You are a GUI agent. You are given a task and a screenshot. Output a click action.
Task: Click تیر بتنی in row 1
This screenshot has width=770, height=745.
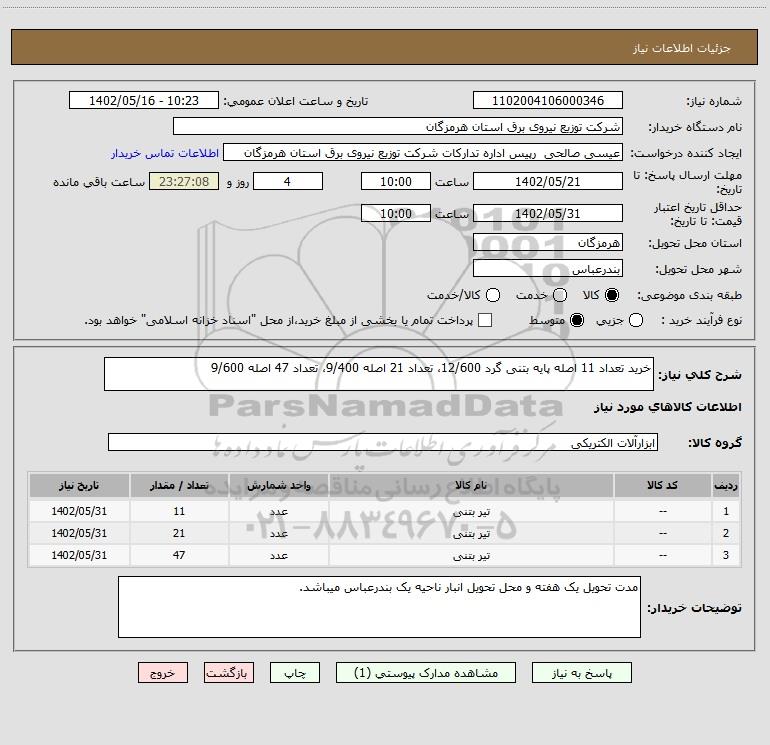click(471, 512)
